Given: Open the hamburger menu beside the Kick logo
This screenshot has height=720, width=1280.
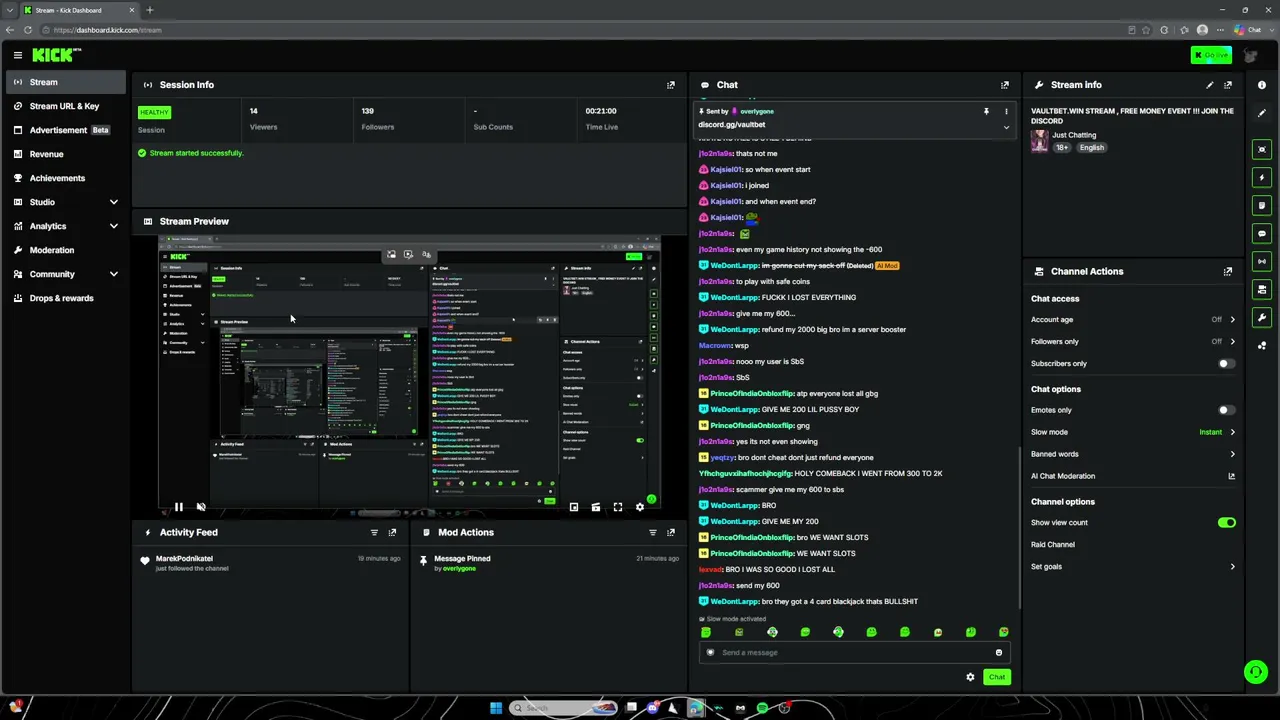Looking at the screenshot, I should pos(17,55).
